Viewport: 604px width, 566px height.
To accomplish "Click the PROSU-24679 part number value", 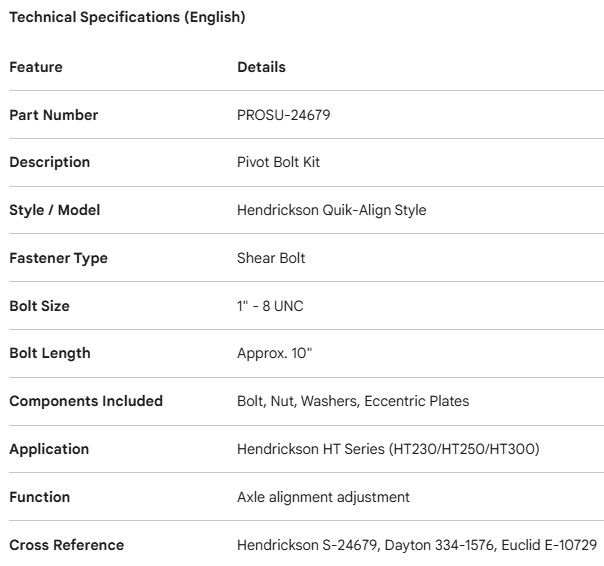I will click(284, 115).
